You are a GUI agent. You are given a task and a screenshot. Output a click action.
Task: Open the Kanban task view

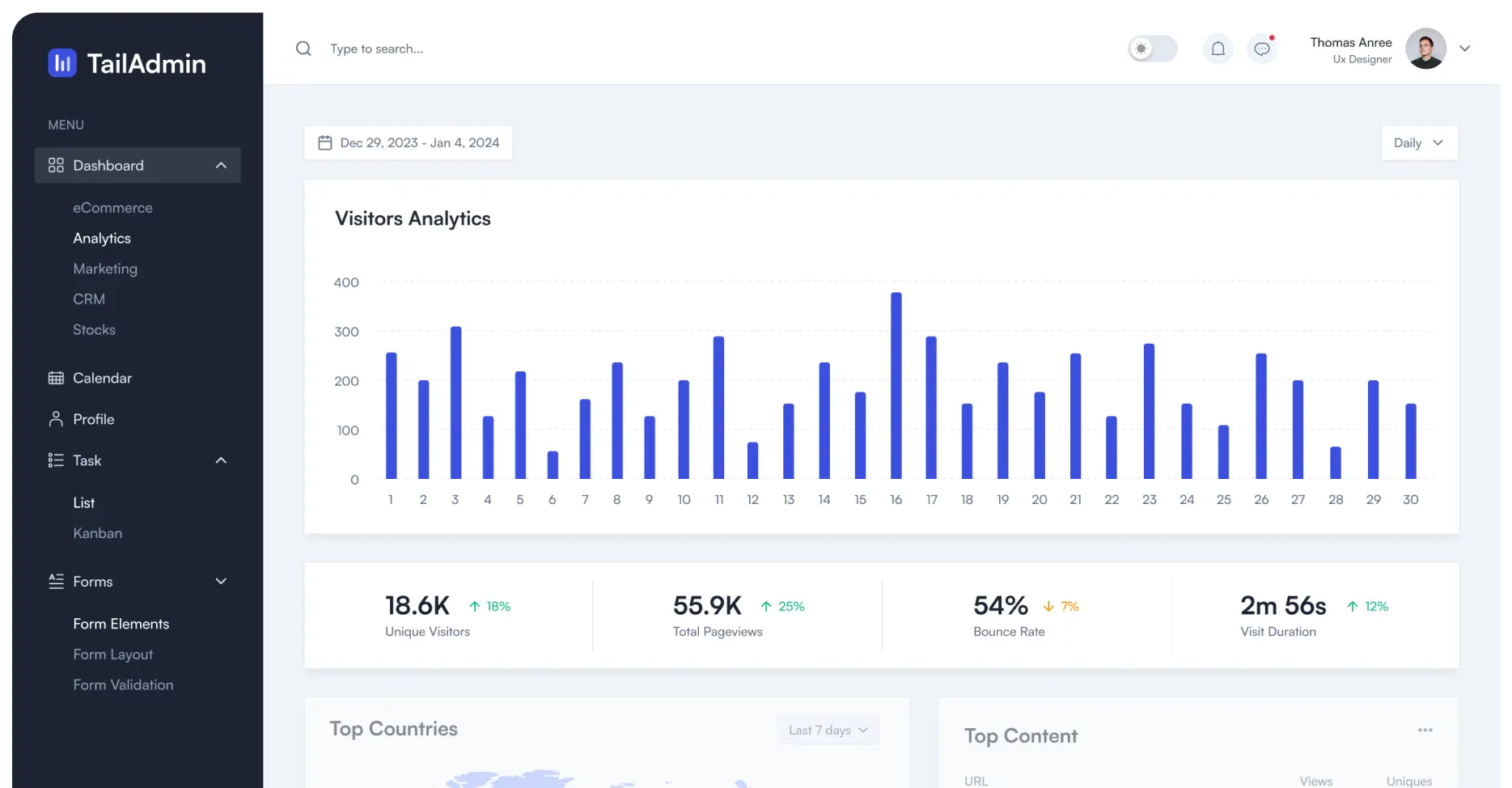tap(98, 533)
